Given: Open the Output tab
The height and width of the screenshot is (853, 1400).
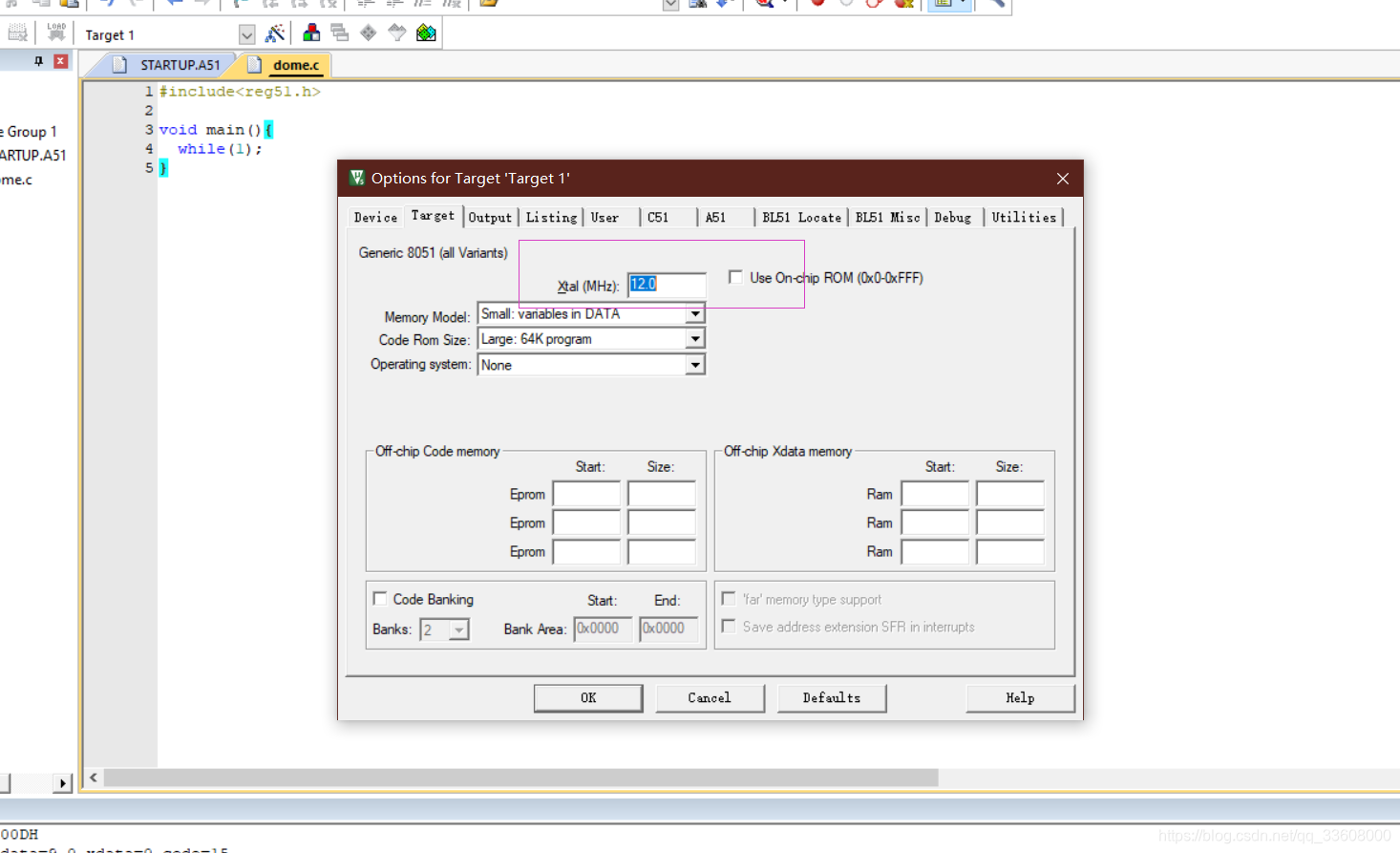Looking at the screenshot, I should [490, 218].
